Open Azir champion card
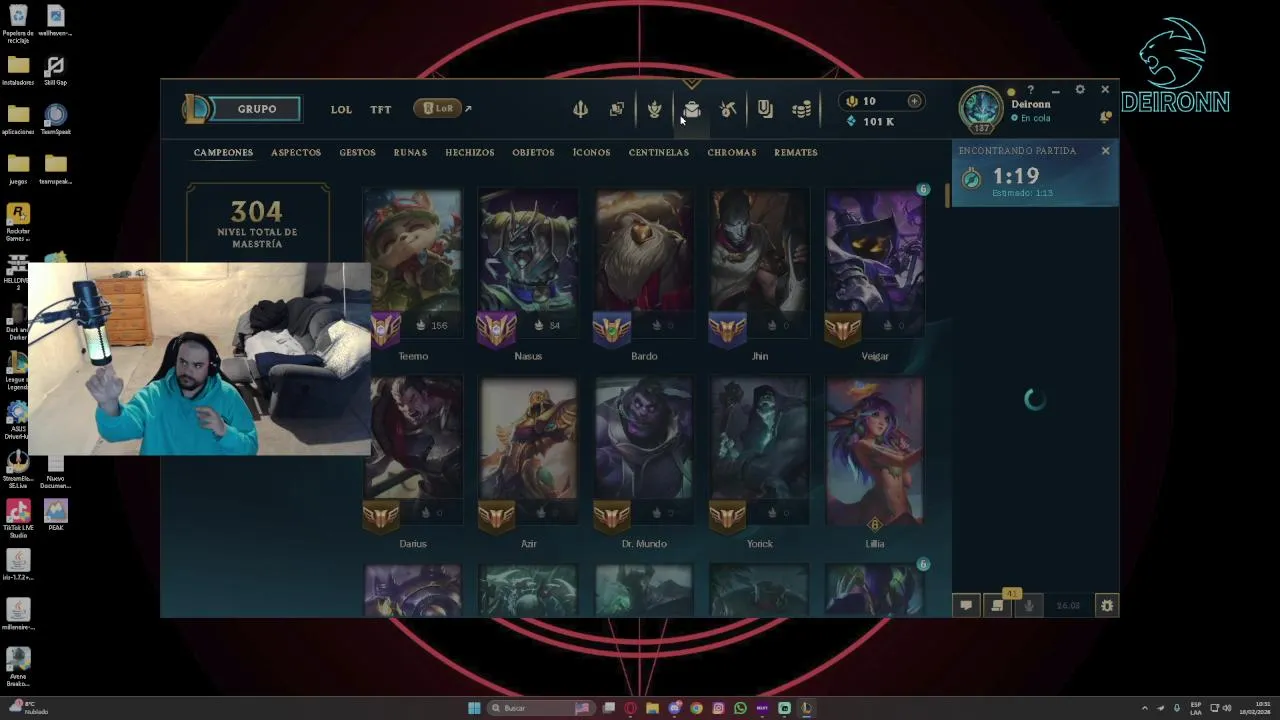This screenshot has width=1280, height=720. [x=528, y=452]
